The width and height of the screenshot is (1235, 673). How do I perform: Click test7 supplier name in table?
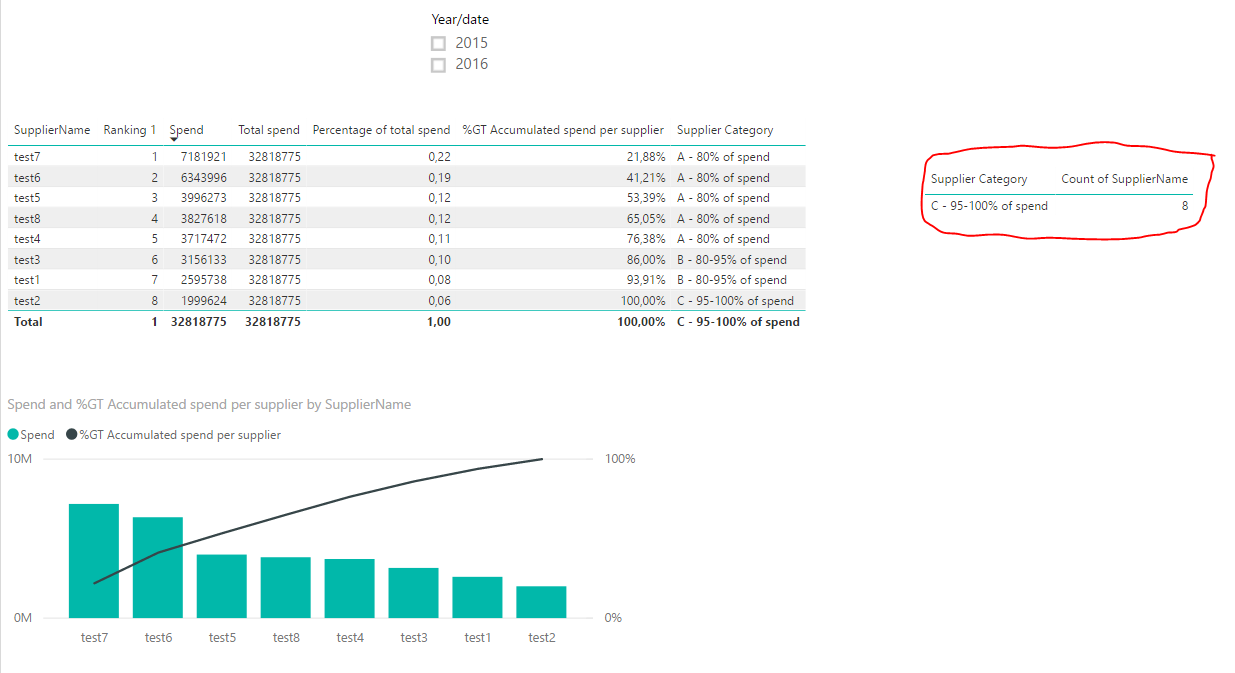(x=27, y=157)
